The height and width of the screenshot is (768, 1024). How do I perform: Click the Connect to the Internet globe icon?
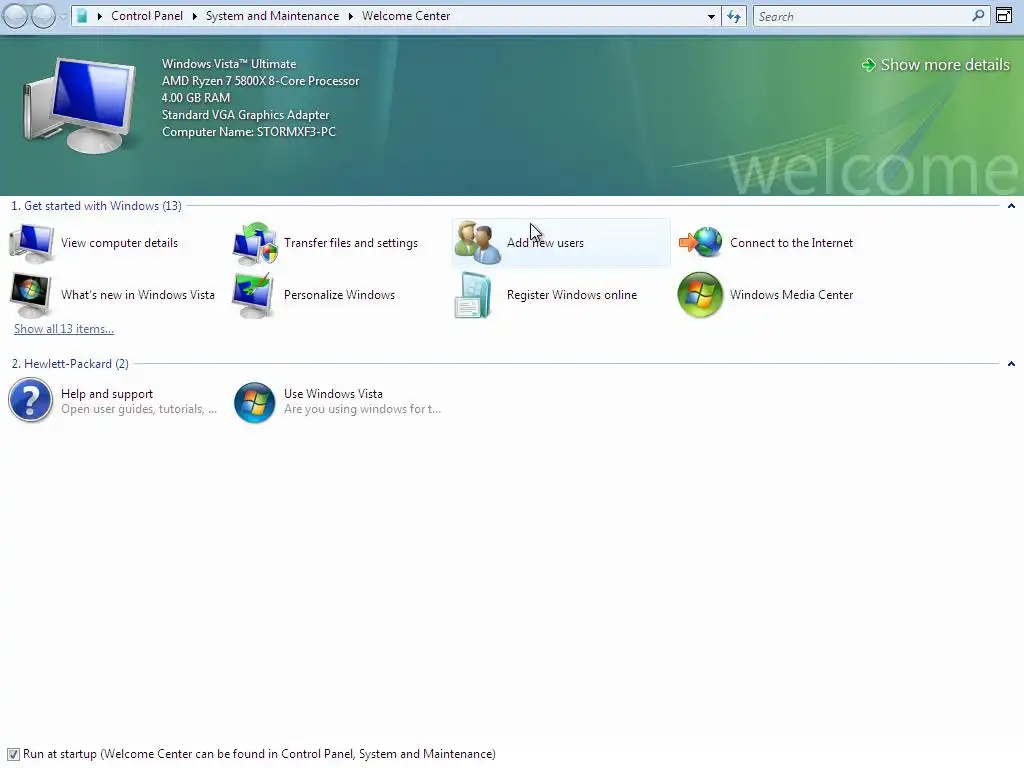[700, 243]
